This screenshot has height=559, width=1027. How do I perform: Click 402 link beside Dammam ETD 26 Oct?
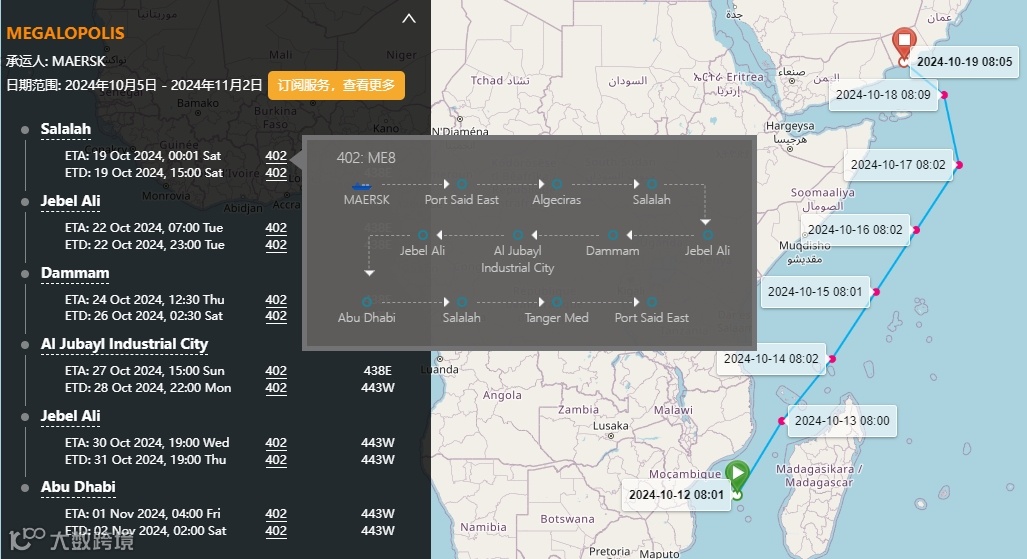(x=276, y=316)
